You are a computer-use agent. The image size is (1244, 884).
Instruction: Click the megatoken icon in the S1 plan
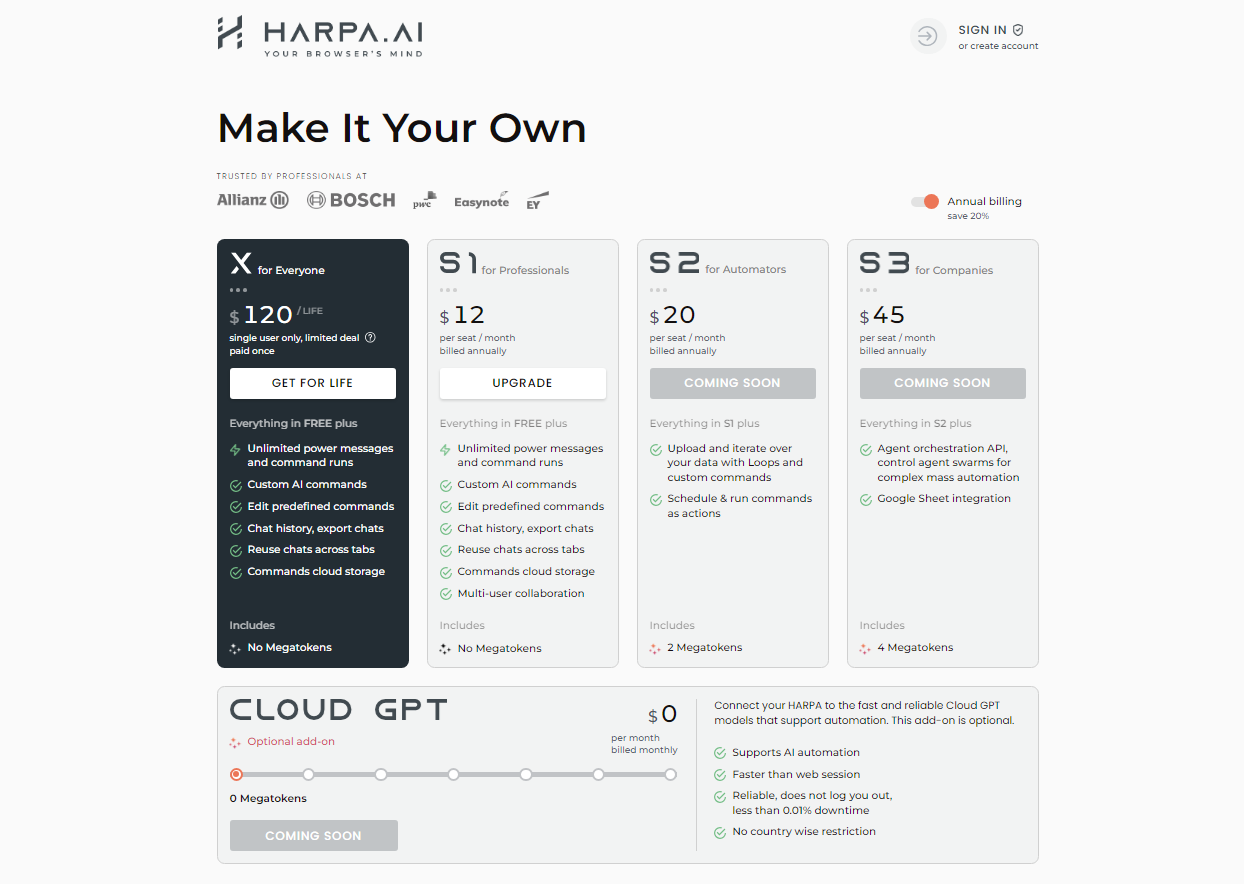[x=446, y=649]
